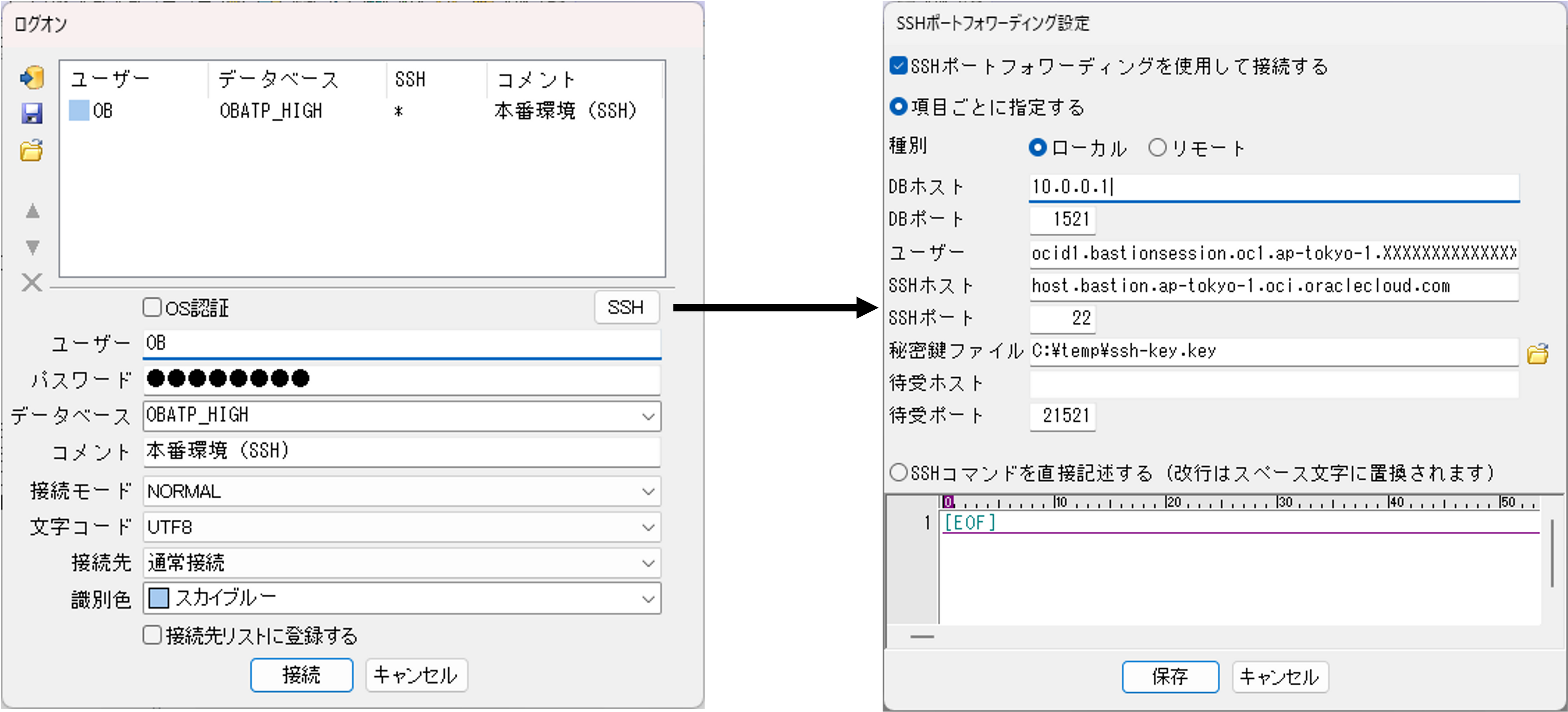1568x712 pixels.
Task: Toggle the OS認証 checkbox
Action: pos(152,307)
